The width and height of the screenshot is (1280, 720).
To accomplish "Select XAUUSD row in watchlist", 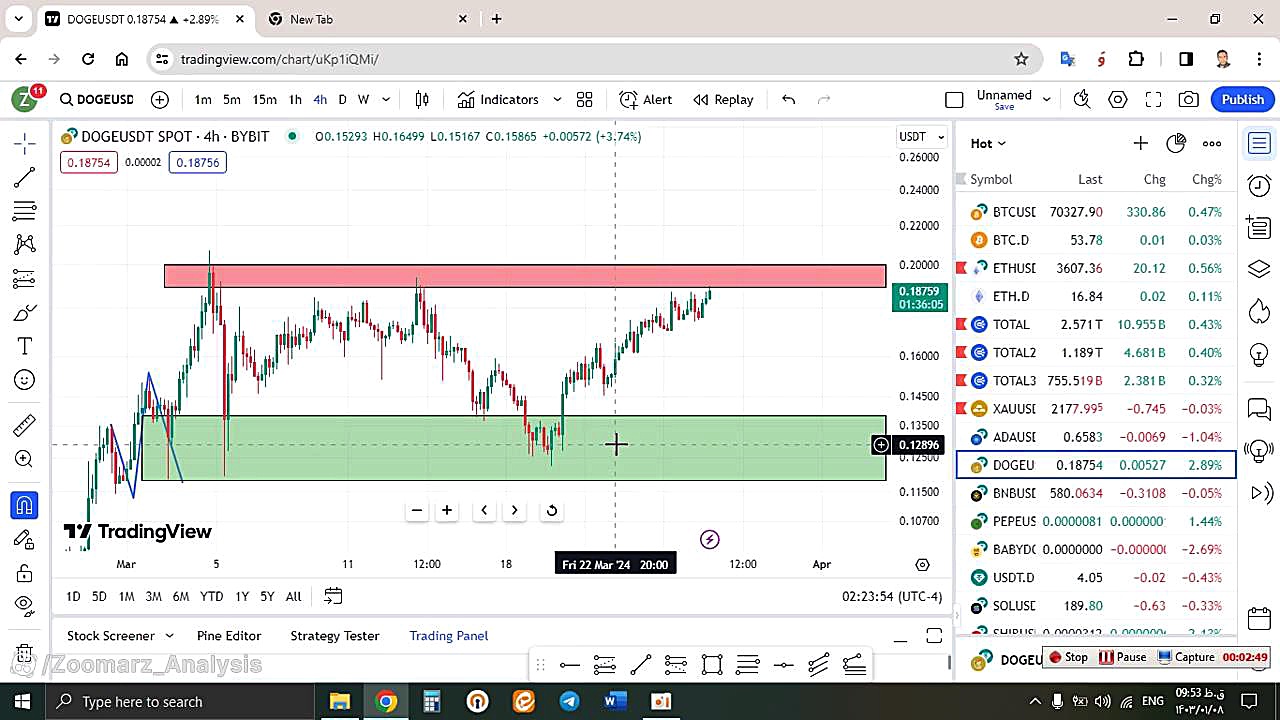I will (x=1096, y=408).
